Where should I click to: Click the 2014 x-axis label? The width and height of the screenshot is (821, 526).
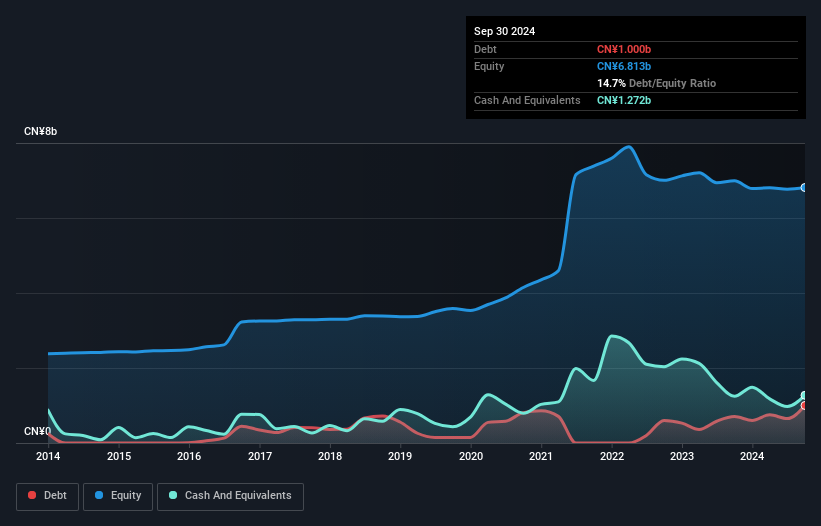point(48,456)
